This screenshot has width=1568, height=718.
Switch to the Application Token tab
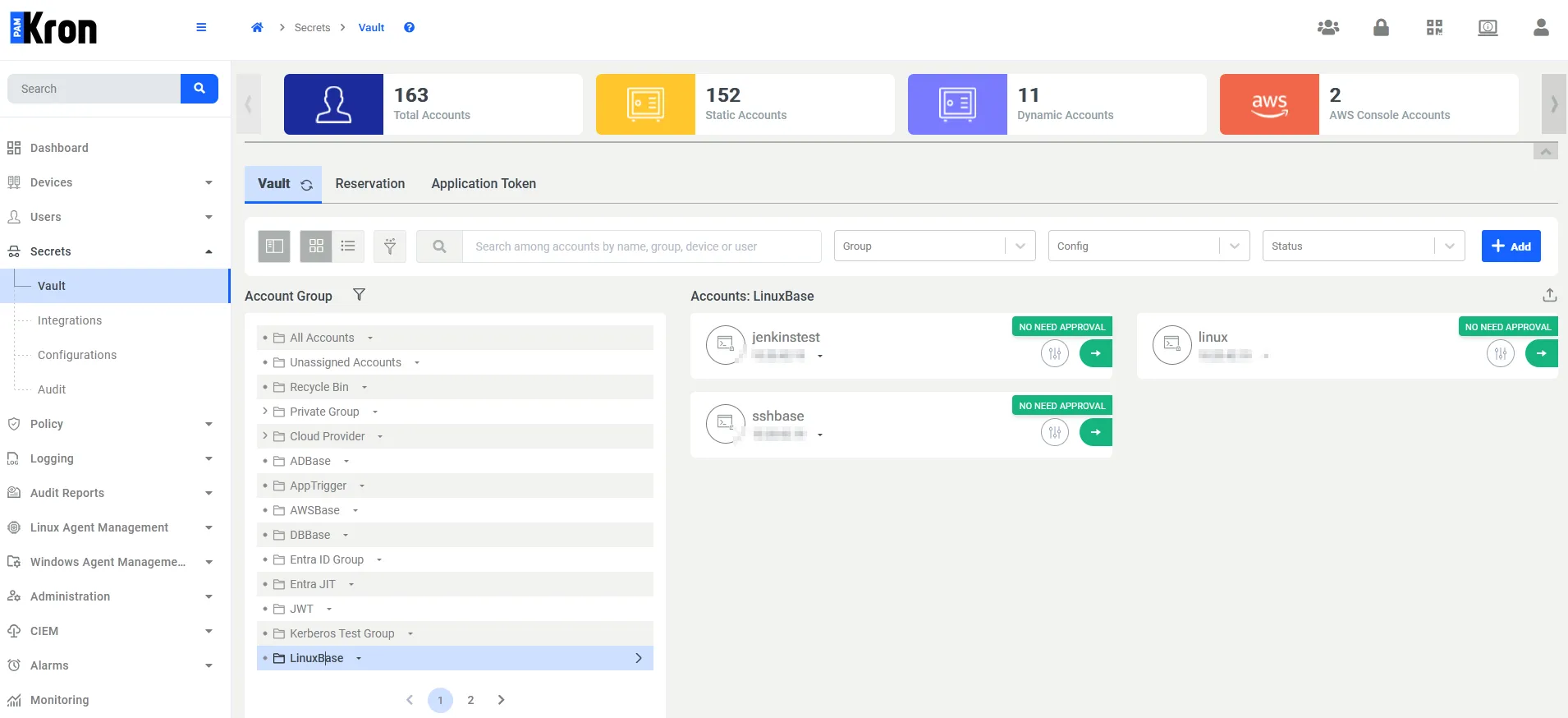point(484,184)
